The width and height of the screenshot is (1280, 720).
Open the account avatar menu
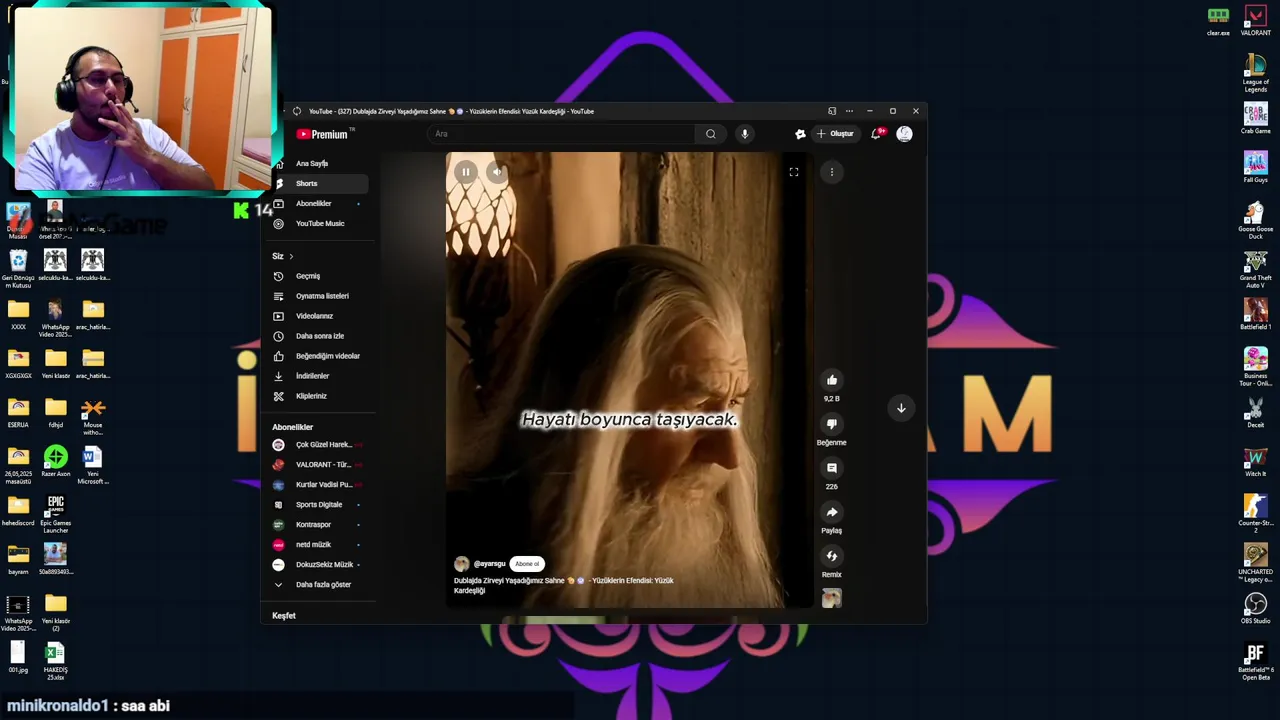coord(904,134)
